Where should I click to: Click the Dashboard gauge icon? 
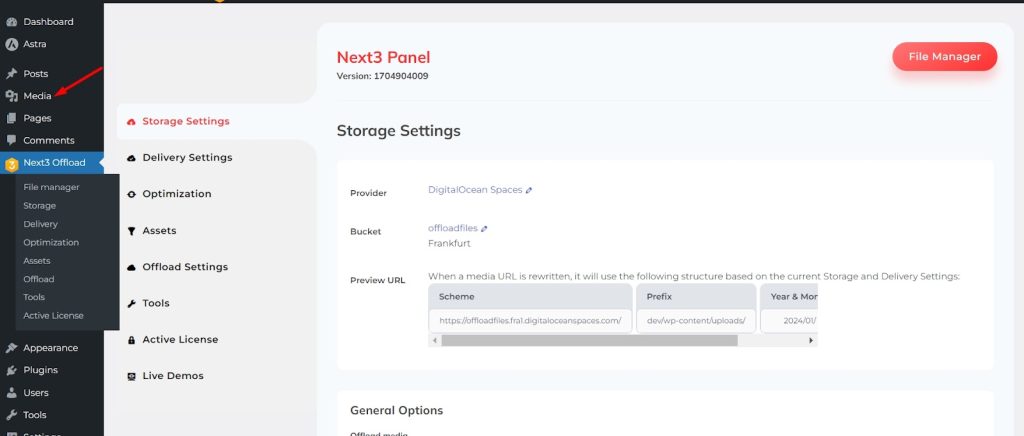pos(11,22)
